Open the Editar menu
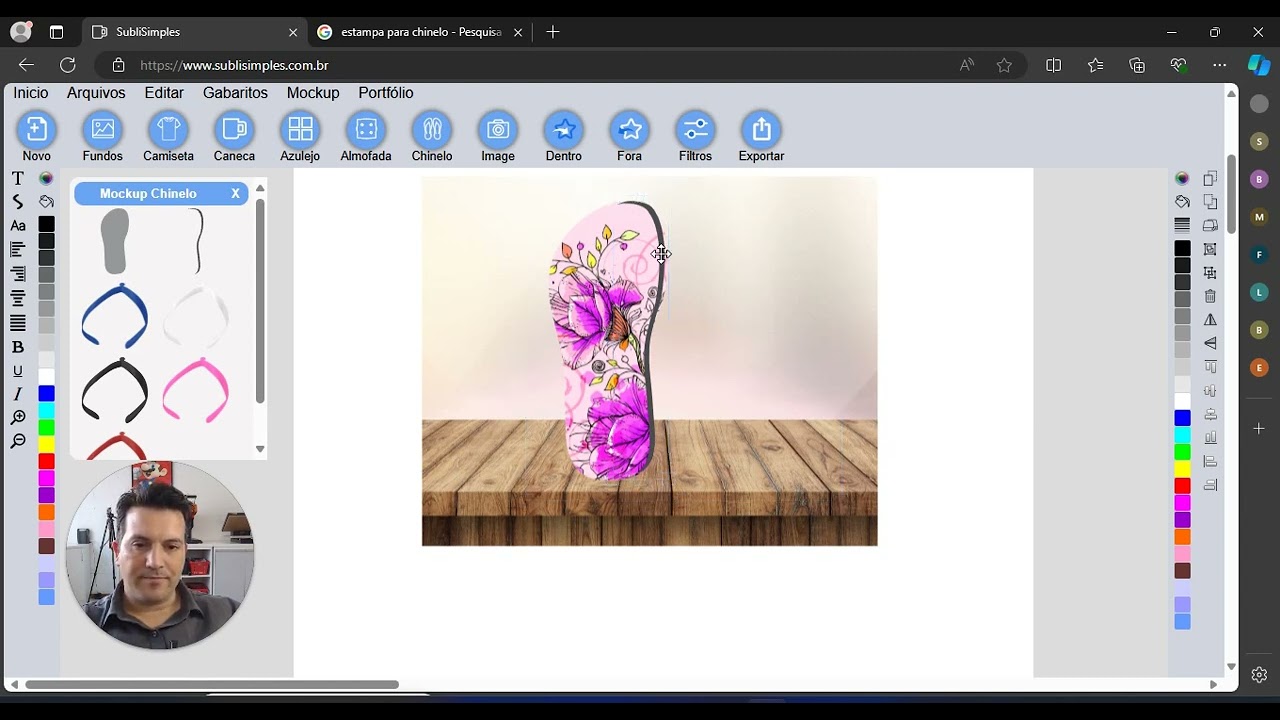Screen dimensions: 1280x720 [x=164, y=93]
